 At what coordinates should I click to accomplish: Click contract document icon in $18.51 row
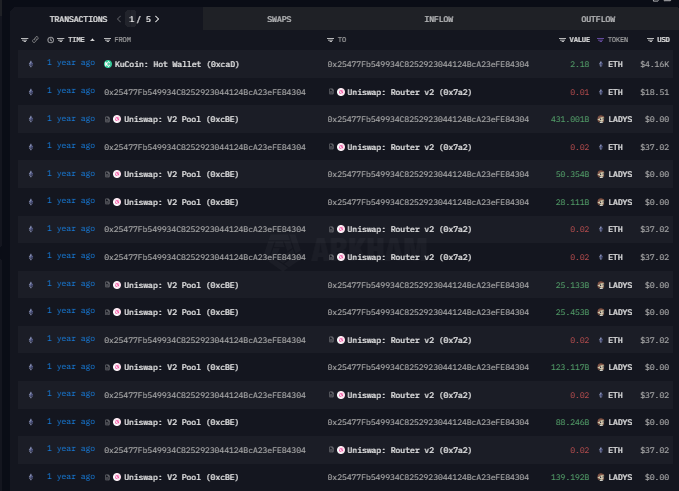(331, 92)
